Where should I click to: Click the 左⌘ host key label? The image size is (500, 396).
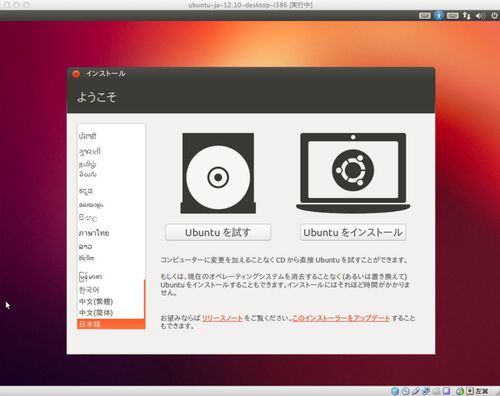pyautogui.click(x=482, y=391)
